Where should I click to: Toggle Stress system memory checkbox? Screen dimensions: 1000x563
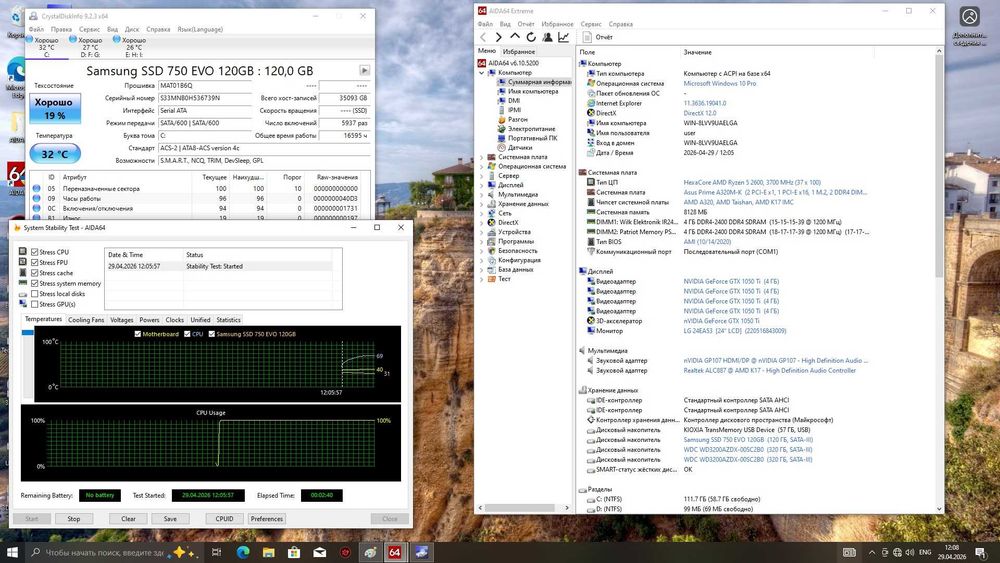[x=34, y=283]
